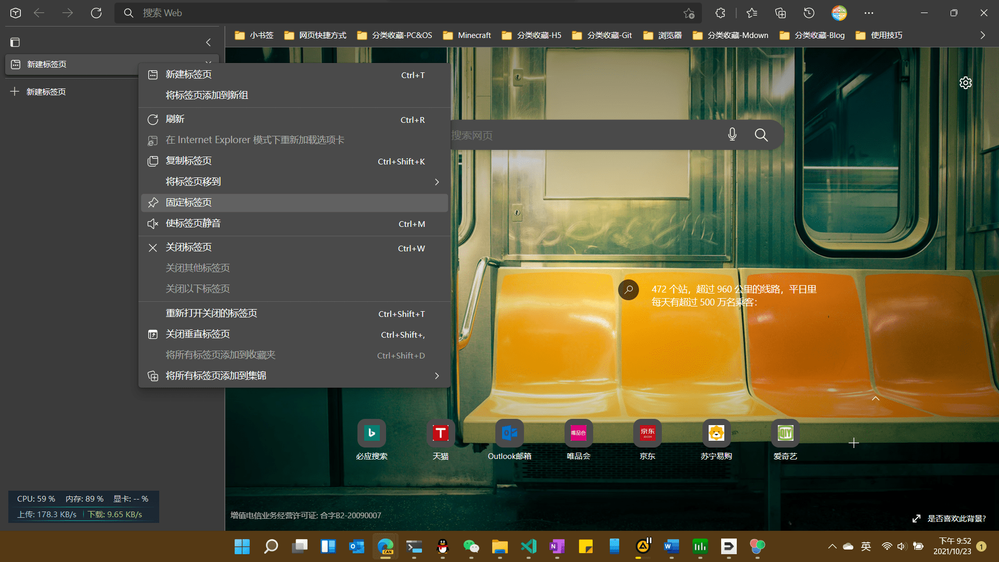The image size is (999, 562).
Task: Open the 浏览器 bookmarks folder
Action: [x=663, y=35]
